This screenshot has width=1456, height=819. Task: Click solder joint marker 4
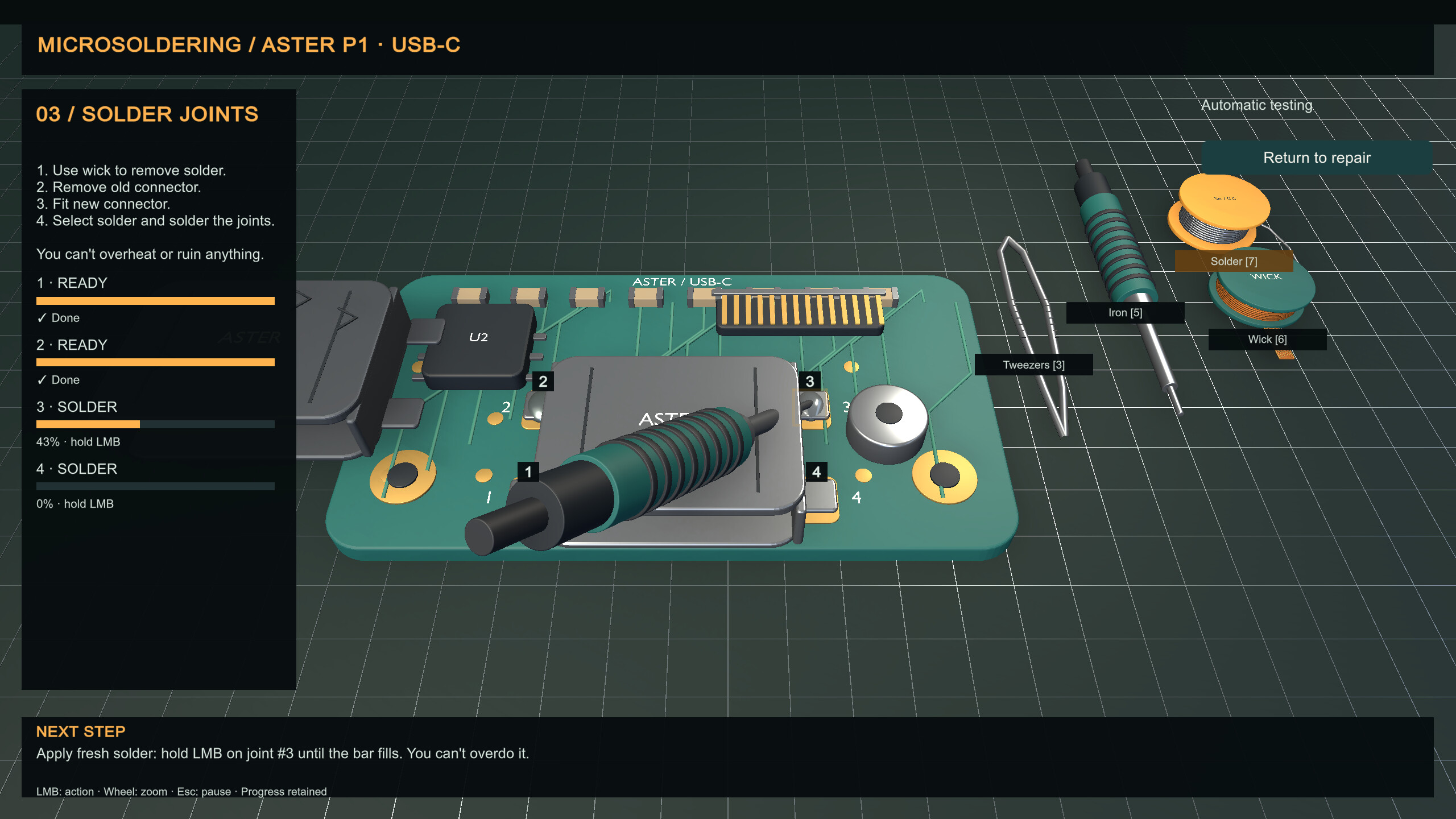[x=816, y=471]
